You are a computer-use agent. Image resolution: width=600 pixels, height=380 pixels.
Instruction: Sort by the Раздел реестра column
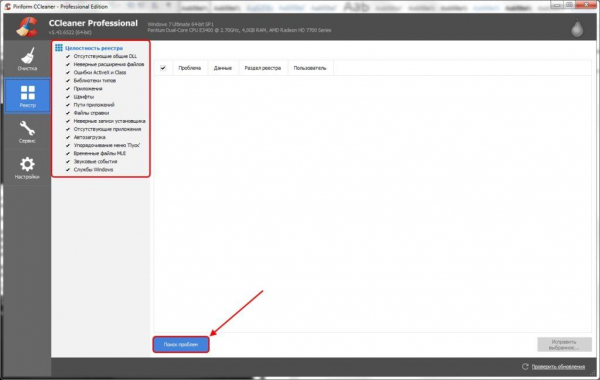[263, 68]
